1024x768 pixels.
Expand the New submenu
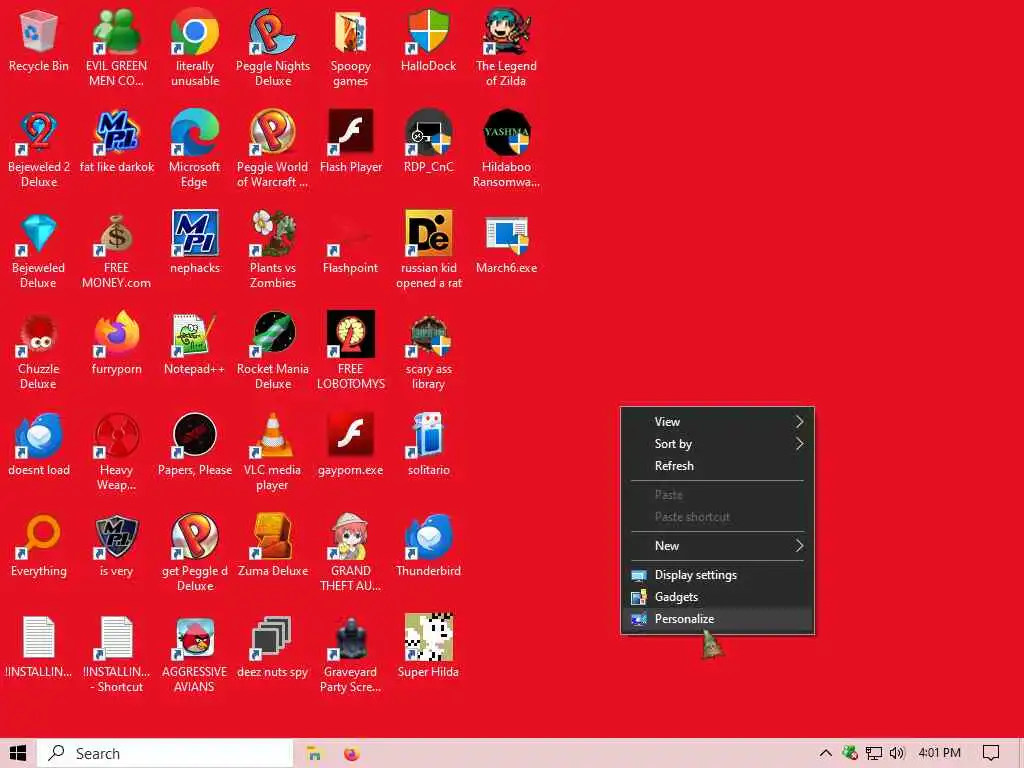tap(717, 546)
